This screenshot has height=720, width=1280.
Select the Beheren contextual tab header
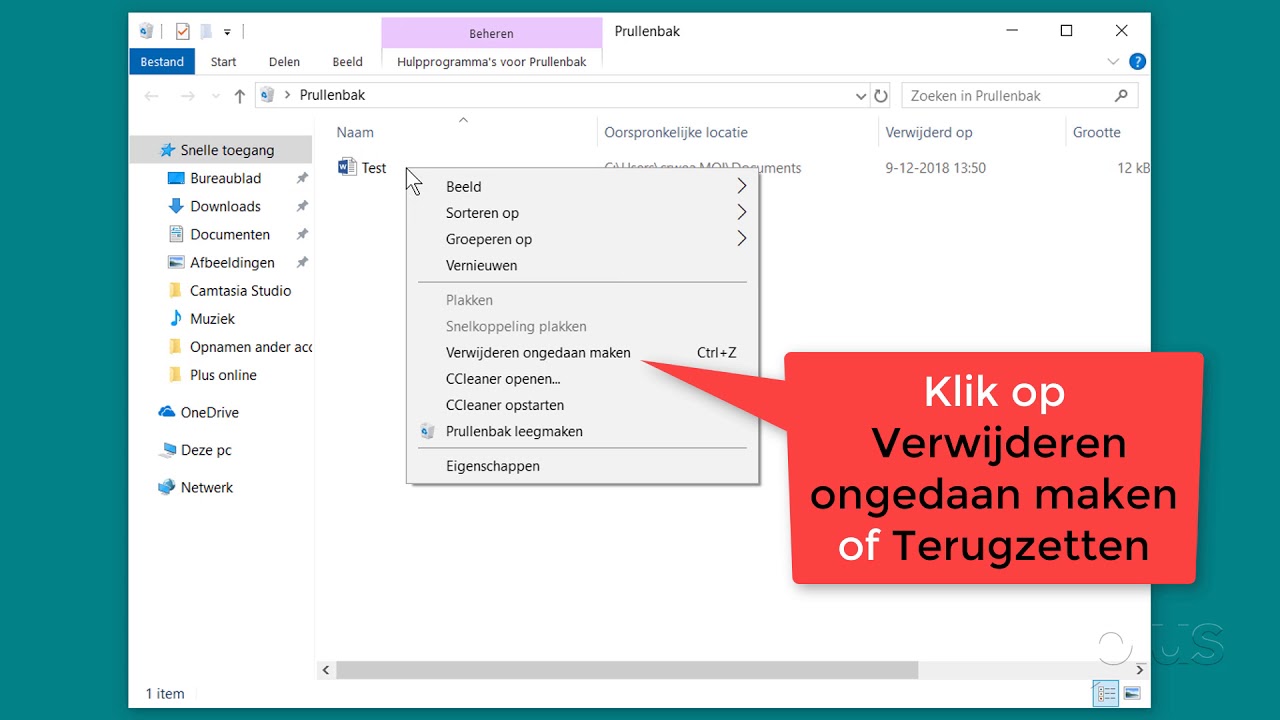[x=492, y=34]
